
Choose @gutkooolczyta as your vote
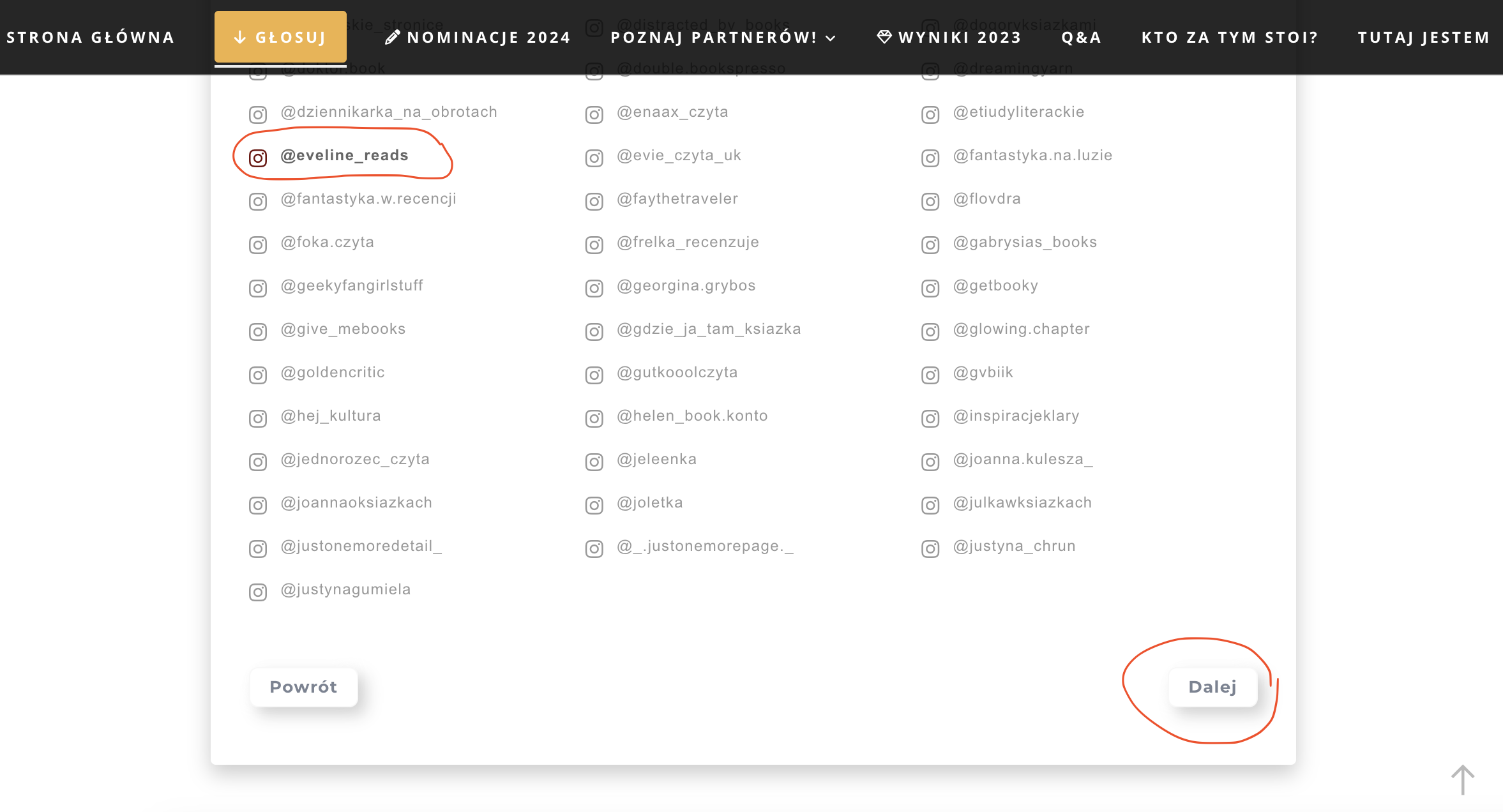tap(677, 372)
